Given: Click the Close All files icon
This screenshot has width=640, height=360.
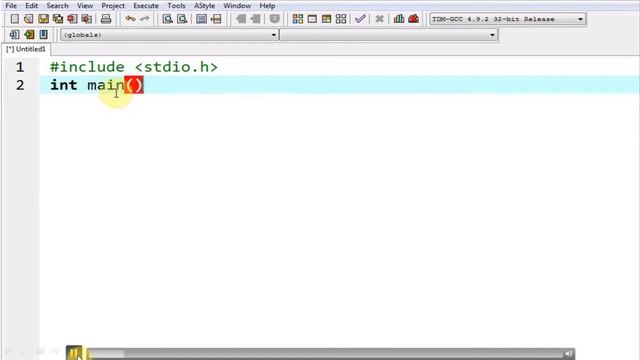Looking at the screenshot, I should [x=87, y=19].
